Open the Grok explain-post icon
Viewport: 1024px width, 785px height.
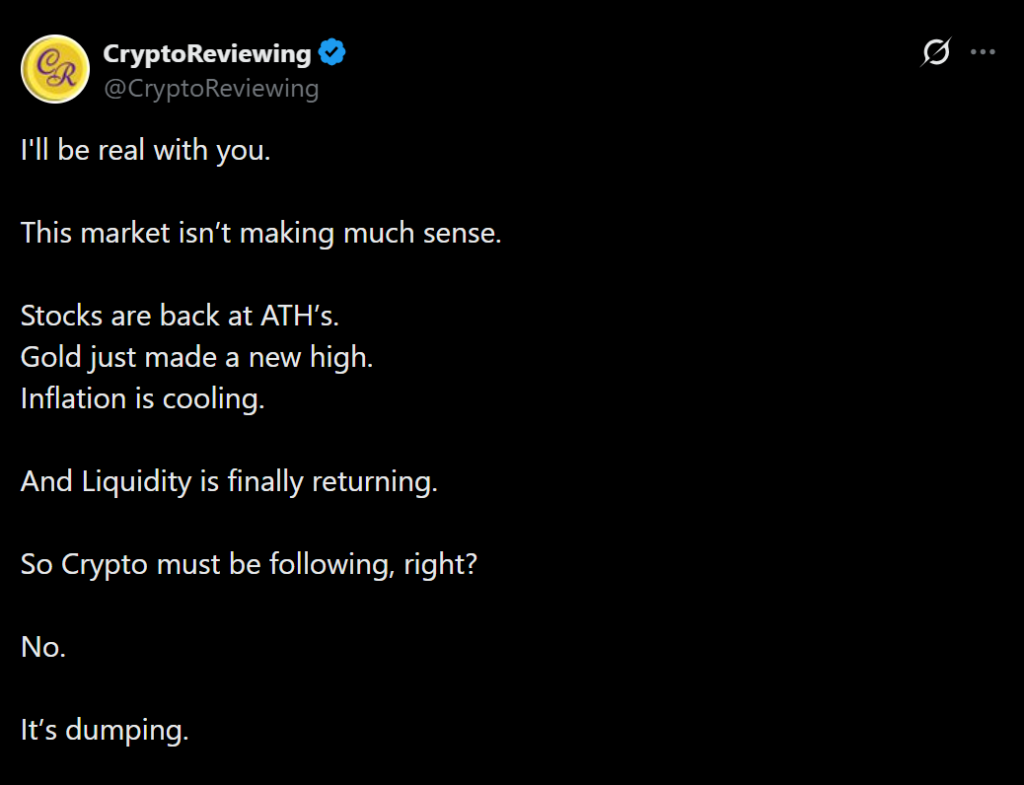[935, 53]
